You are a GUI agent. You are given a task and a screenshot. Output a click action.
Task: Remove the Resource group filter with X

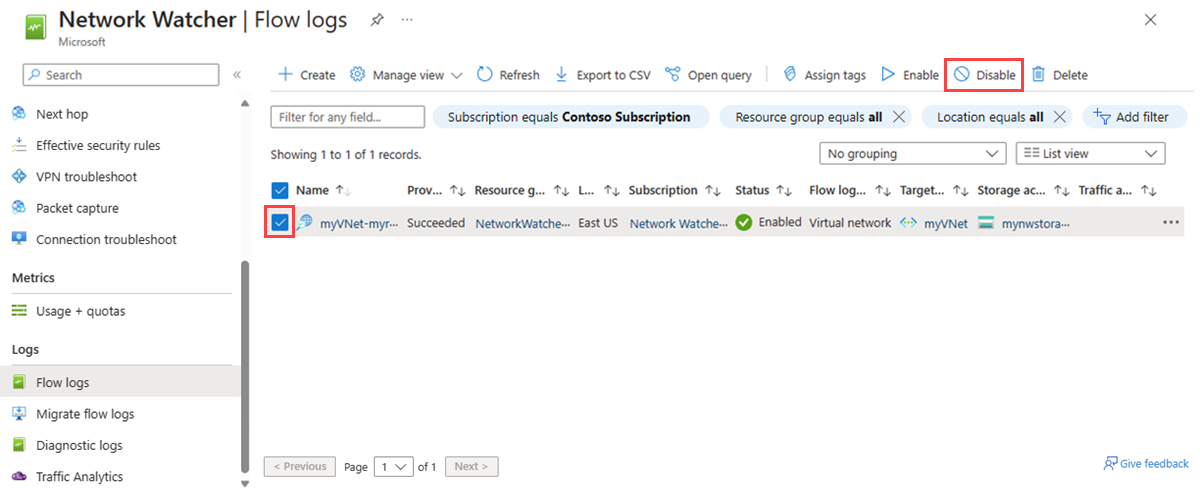pyautogui.click(x=898, y=117)
